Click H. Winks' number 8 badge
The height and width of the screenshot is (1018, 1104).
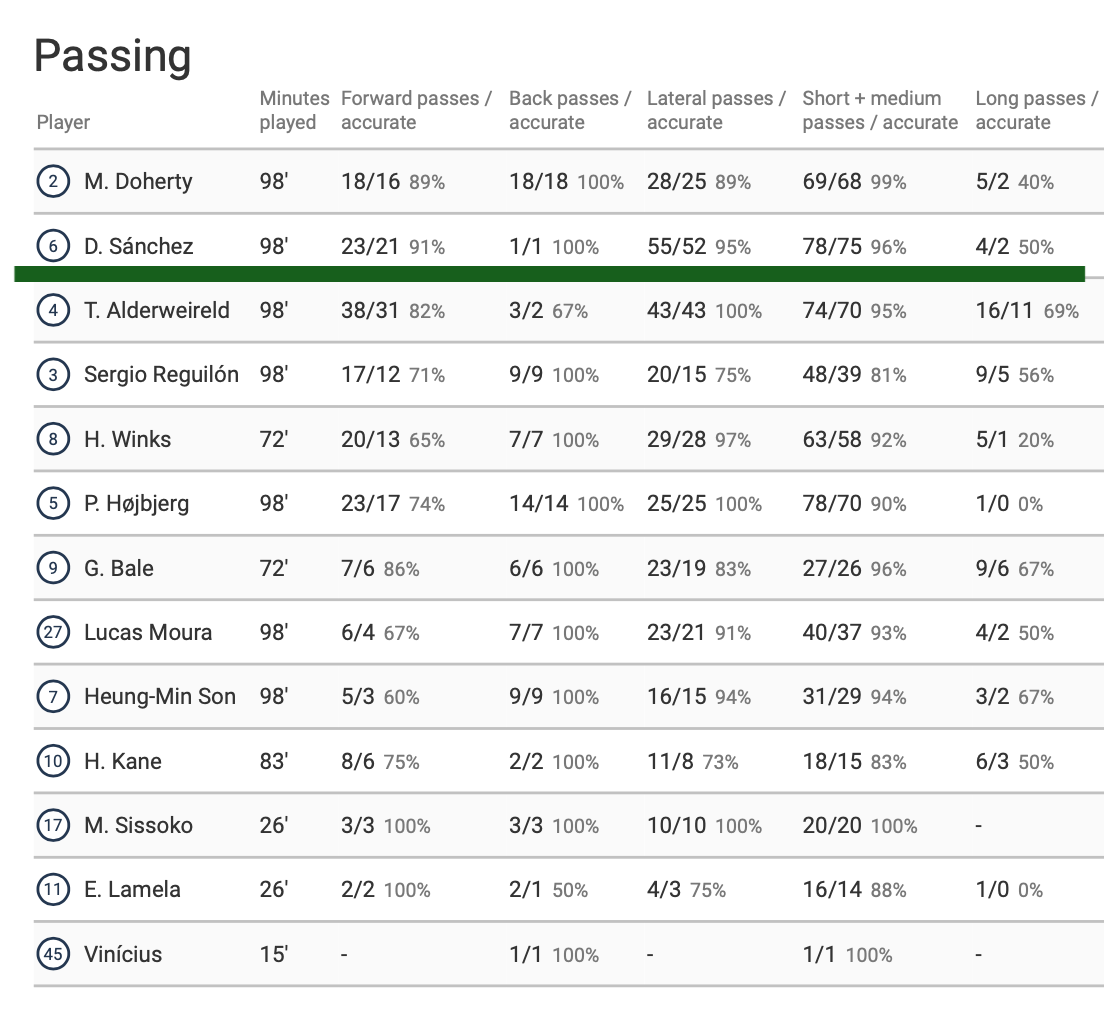(x=53, y=439)
